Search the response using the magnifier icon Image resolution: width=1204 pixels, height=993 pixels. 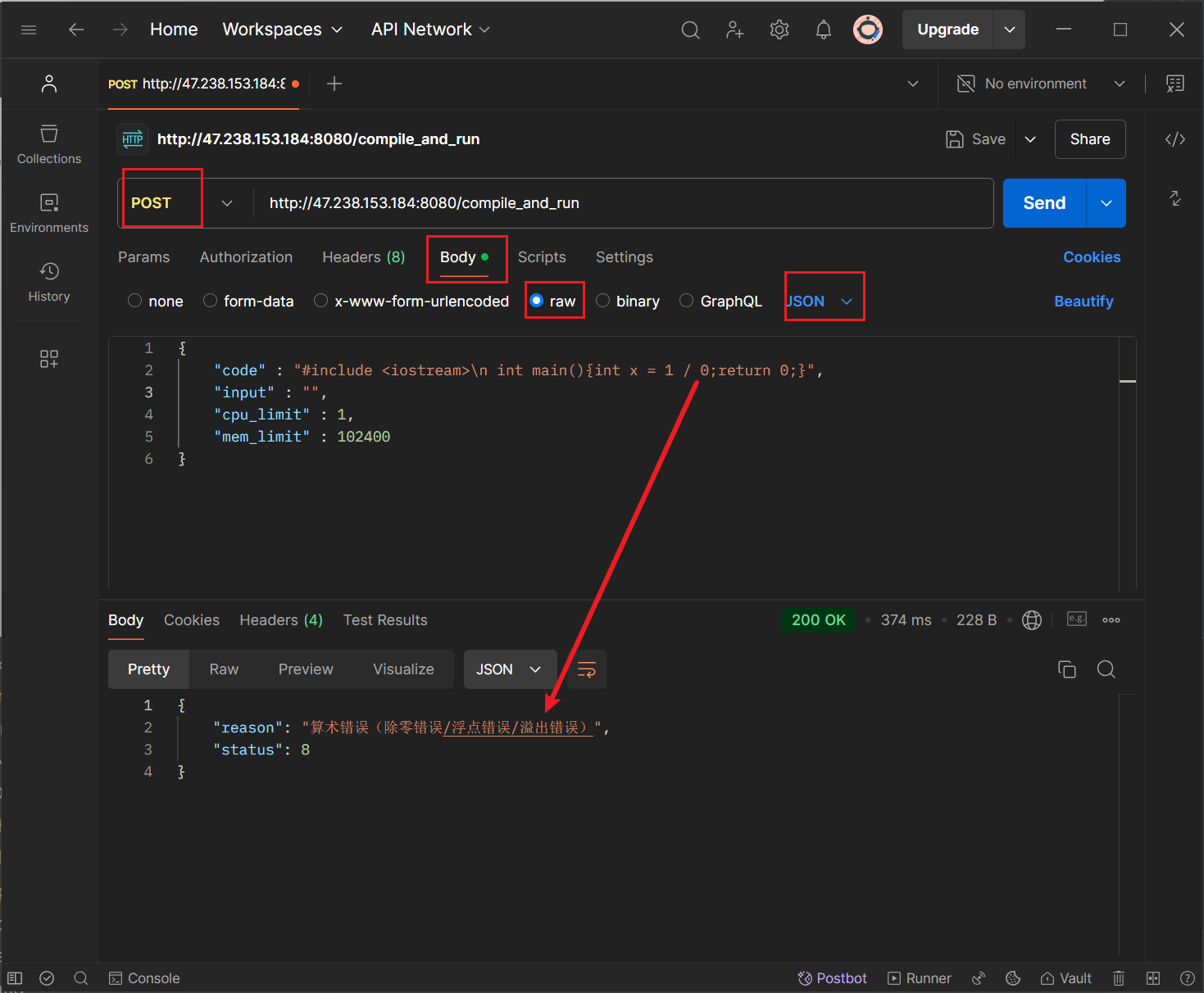click(1106, 669)
